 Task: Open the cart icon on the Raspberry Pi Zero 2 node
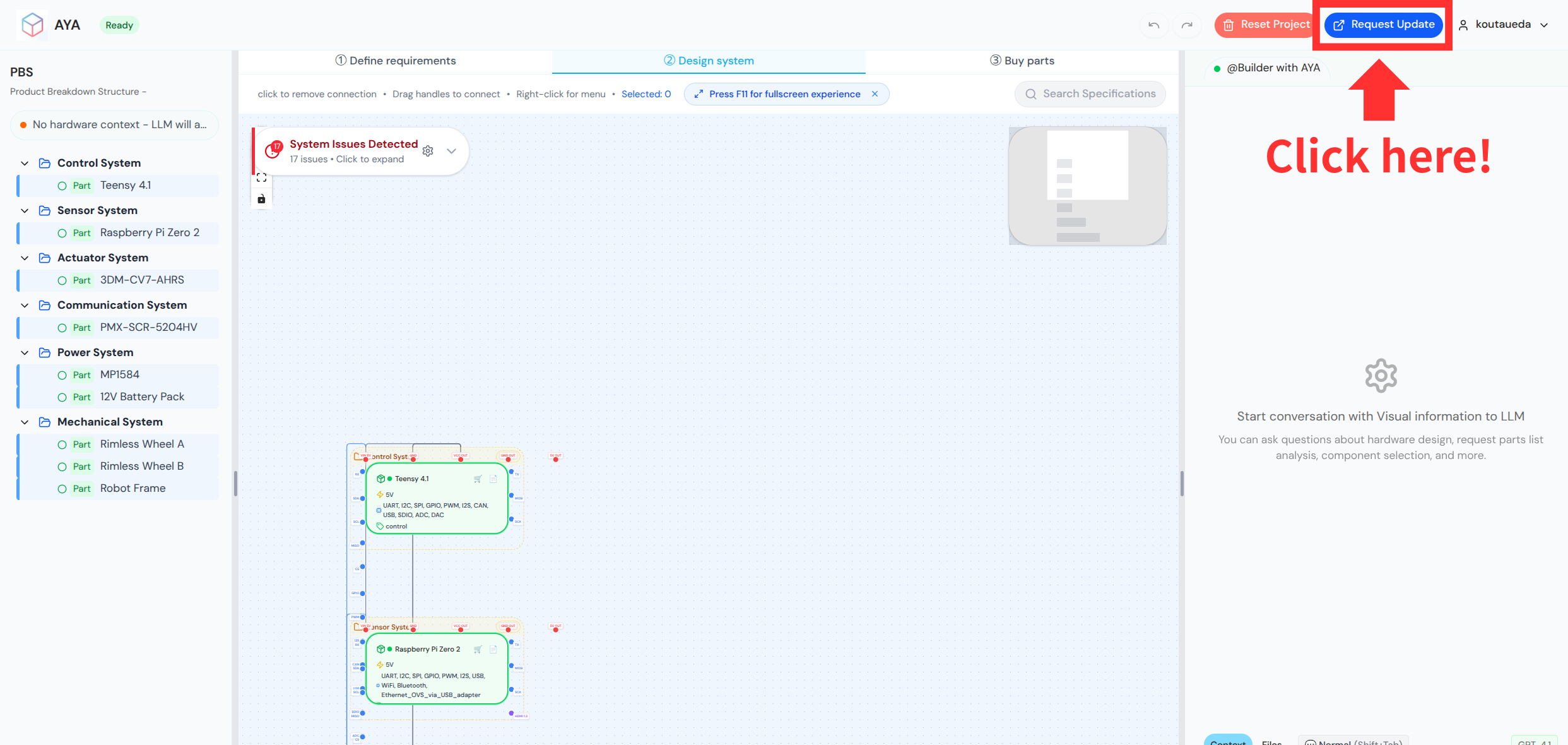pyautogui.click(x=478, y=649)
